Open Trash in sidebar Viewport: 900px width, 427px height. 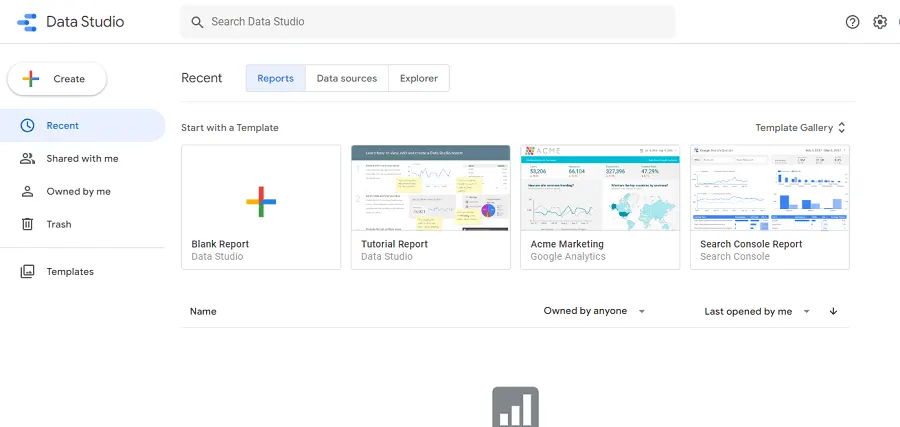click(83, 224)
